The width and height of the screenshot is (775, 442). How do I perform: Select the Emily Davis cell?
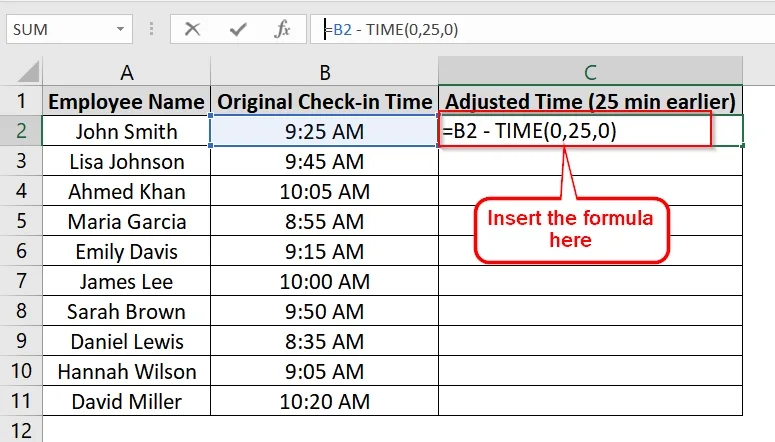(x=127, y=251)
